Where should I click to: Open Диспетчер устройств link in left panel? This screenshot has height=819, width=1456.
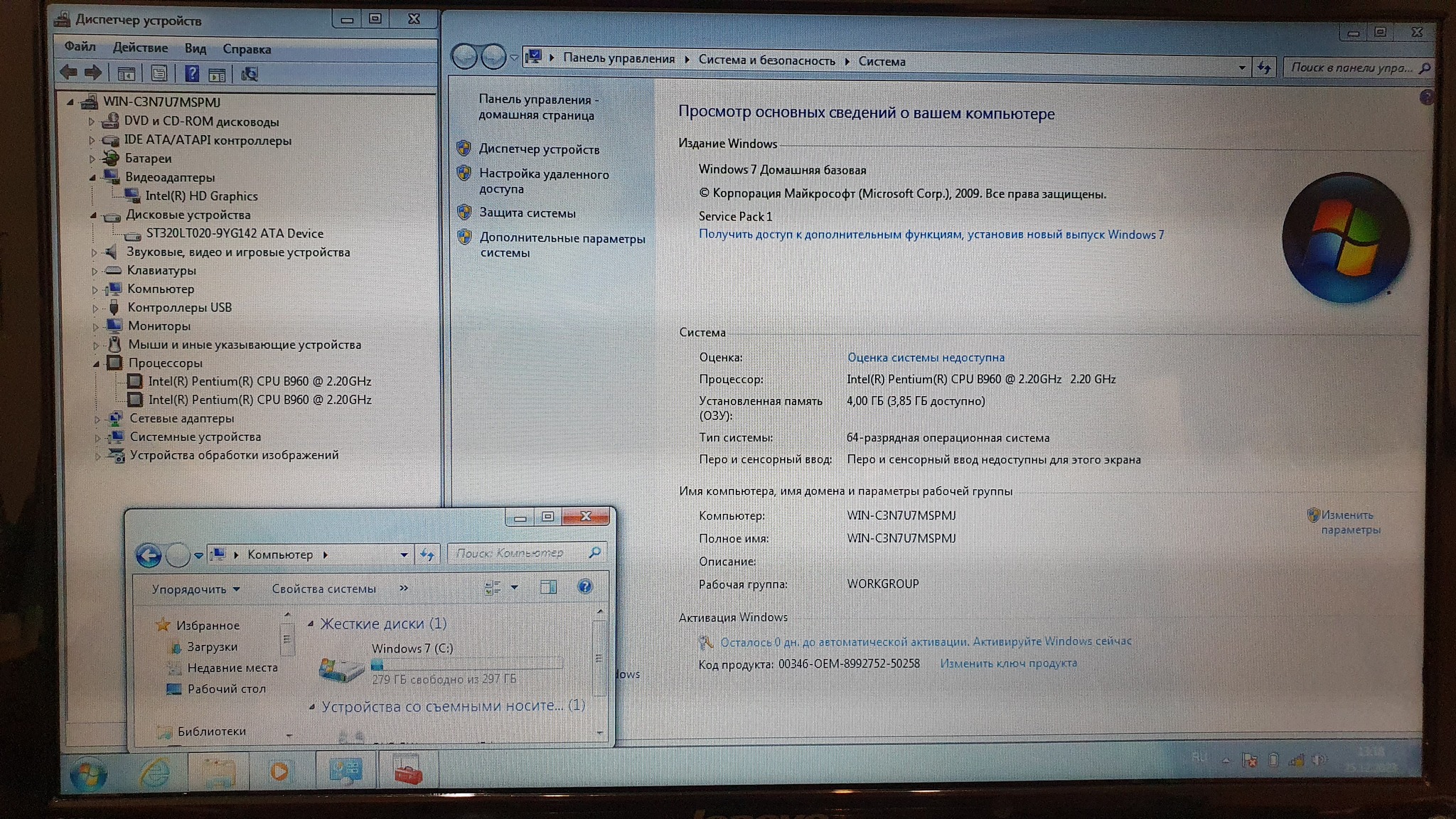(x=539, y=149)
